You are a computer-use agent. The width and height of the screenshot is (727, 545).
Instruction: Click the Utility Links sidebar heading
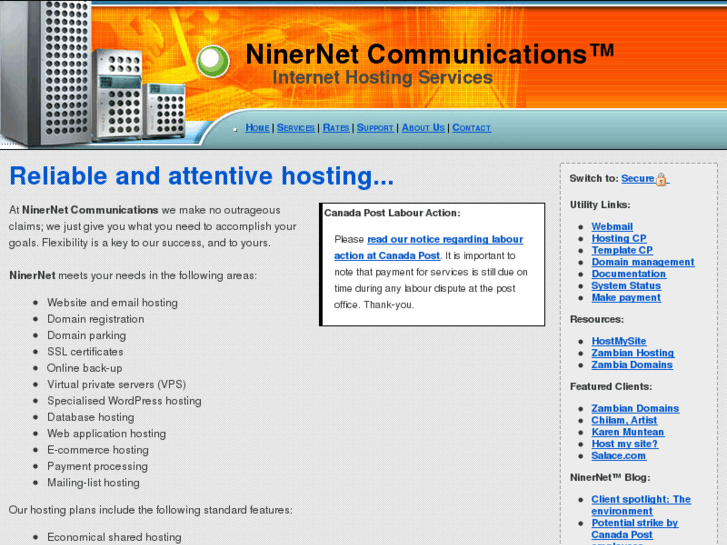click(x=600, y=205)
